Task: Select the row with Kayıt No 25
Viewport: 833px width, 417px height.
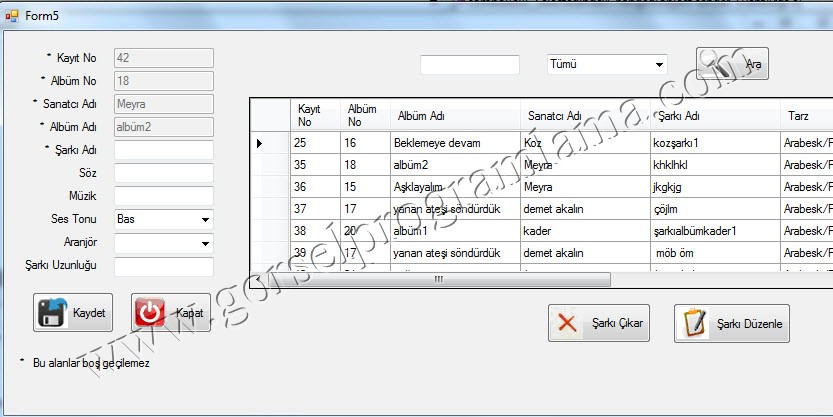Action: [314, 143]
